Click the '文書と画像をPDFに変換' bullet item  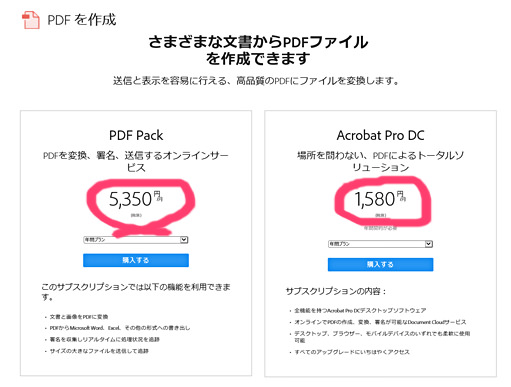pyautogui.click(x=79, y=317)
